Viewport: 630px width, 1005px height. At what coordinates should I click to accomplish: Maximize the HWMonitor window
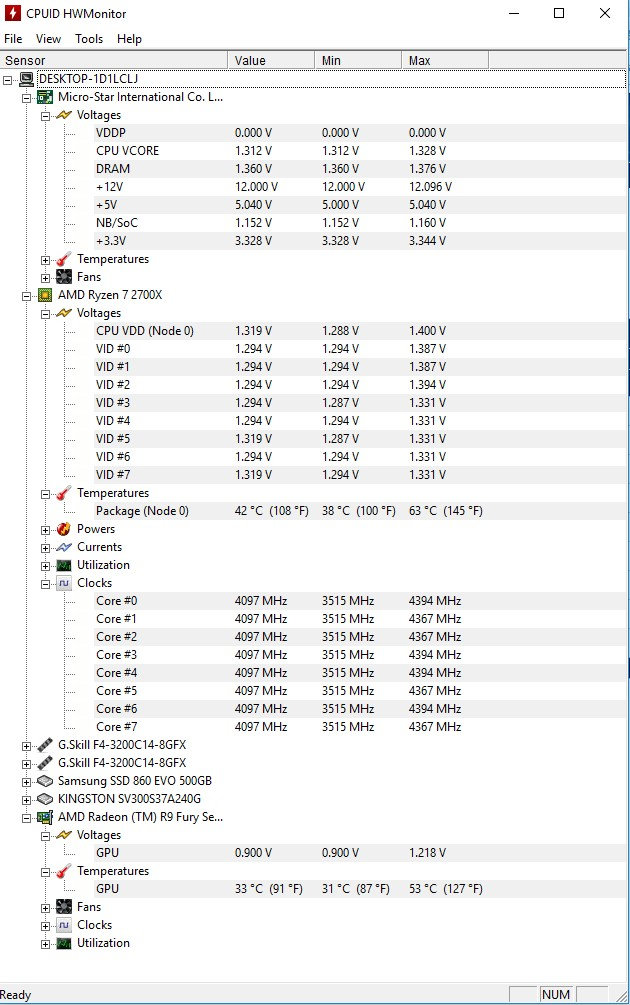559,13
